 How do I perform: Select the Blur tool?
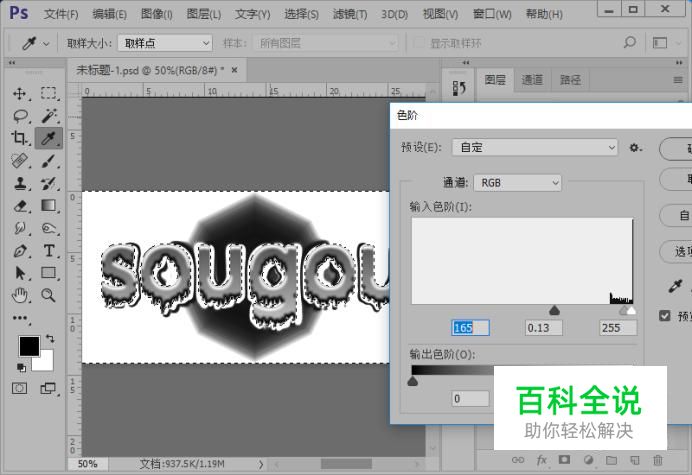tap(19, 228)
